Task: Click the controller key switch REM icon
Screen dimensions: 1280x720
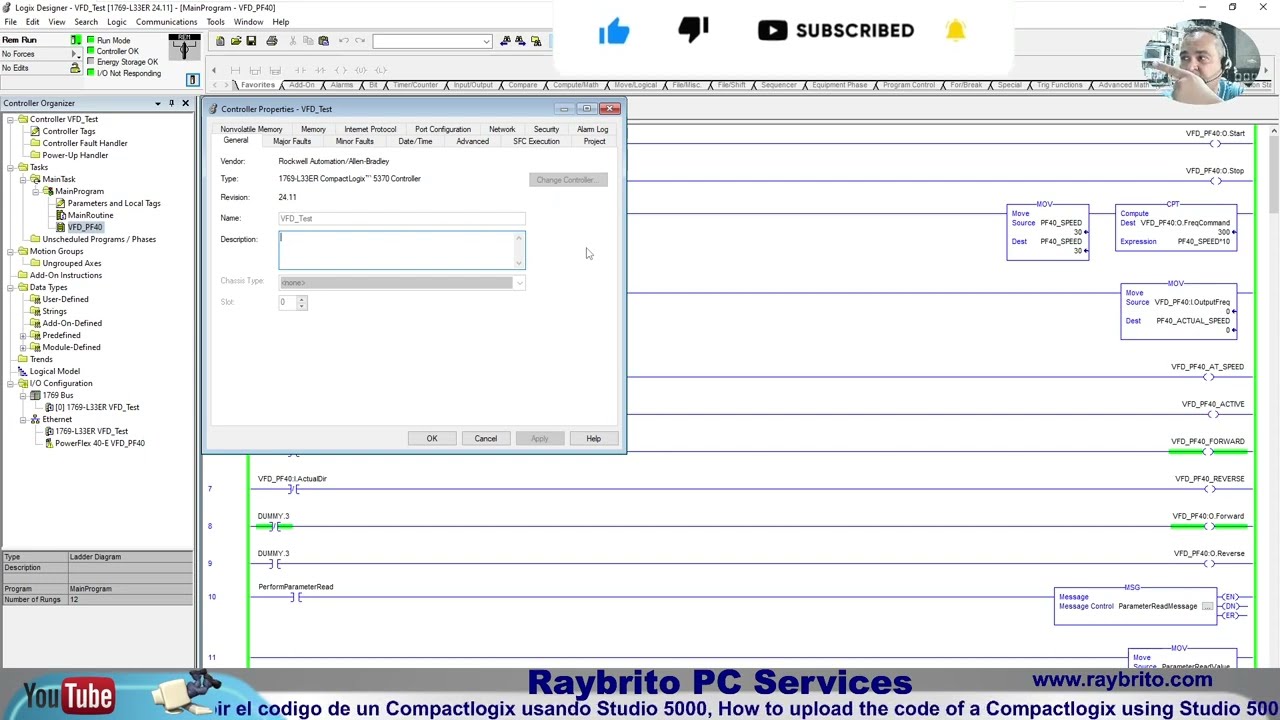Action: tap(184, 46)
